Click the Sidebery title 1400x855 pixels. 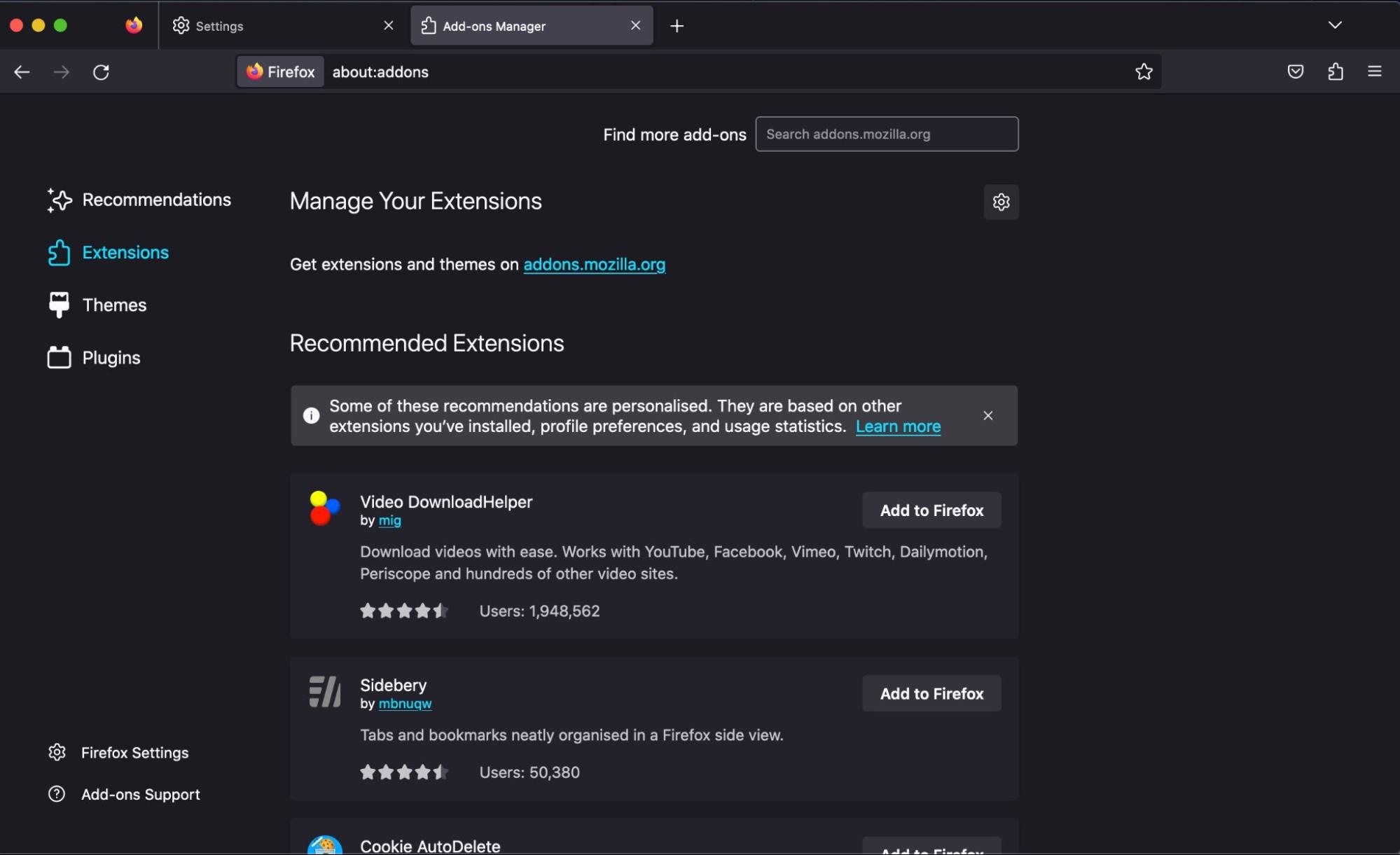tap(393, 685)
